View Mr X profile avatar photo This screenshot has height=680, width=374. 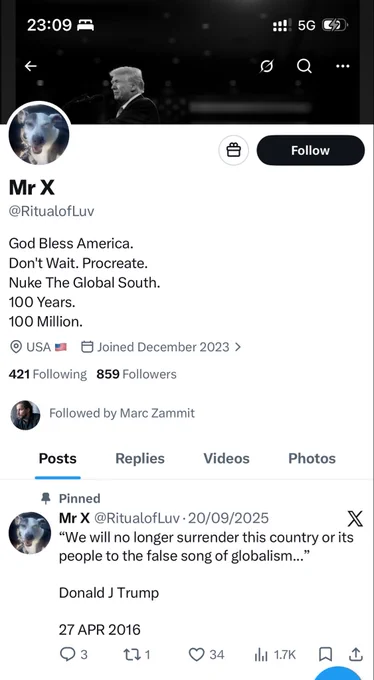click(39, 134)
